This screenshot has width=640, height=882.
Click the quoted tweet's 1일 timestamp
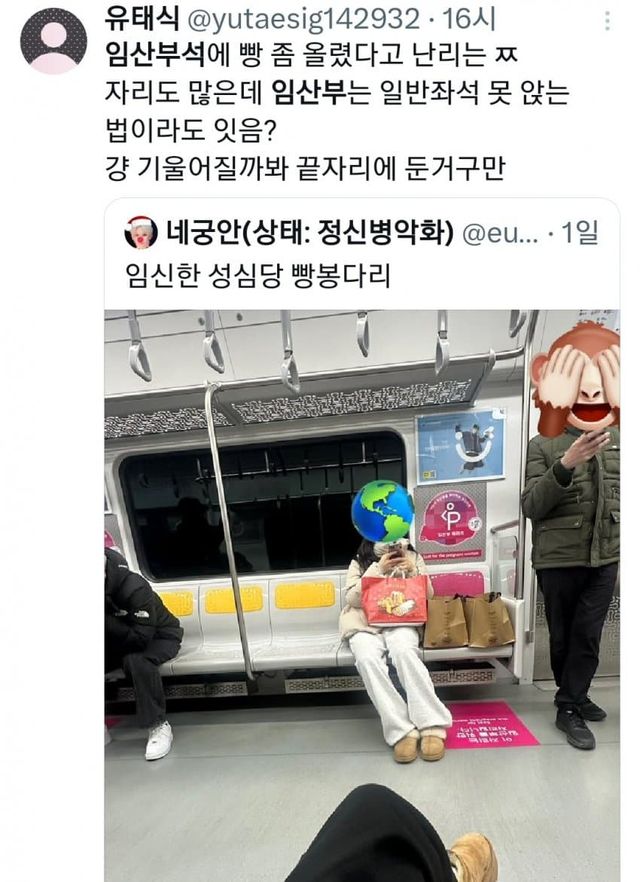pyautogui.click(x=579, y=232)
